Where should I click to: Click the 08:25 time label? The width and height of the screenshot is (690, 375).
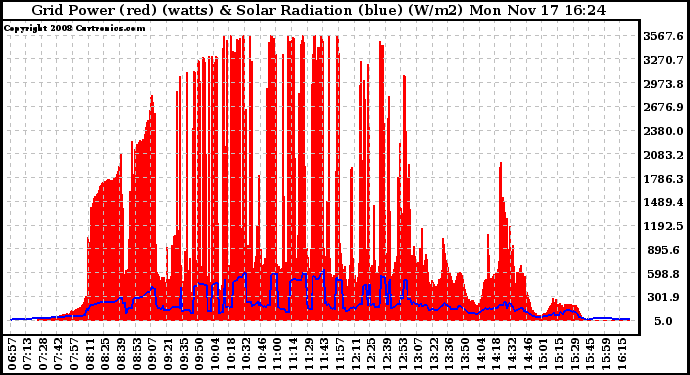click(106, 353)
